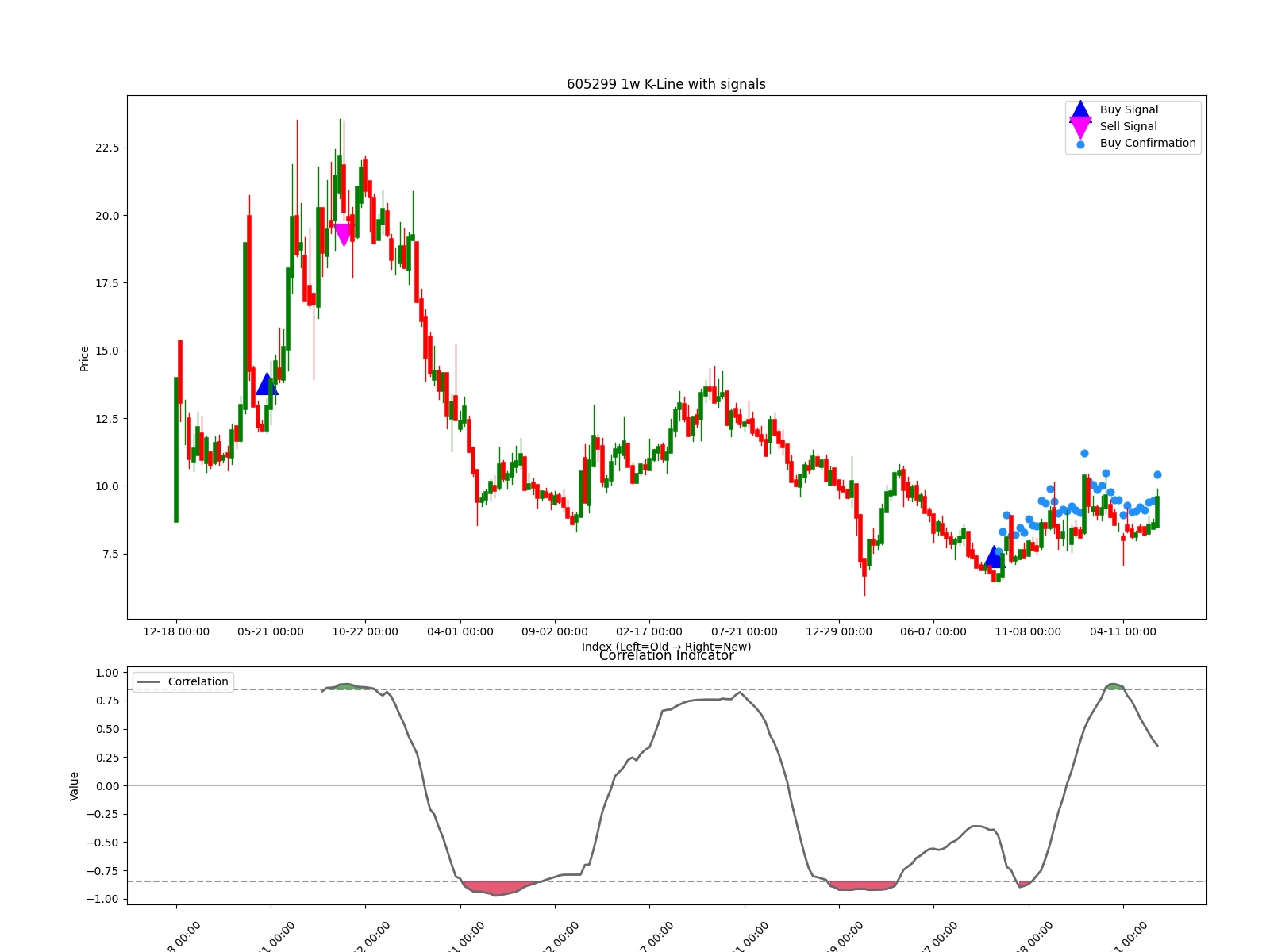The image size is (1270, 952).
Task: Click the 06-07 00:00 x-axis label
Action: point(933,632)
